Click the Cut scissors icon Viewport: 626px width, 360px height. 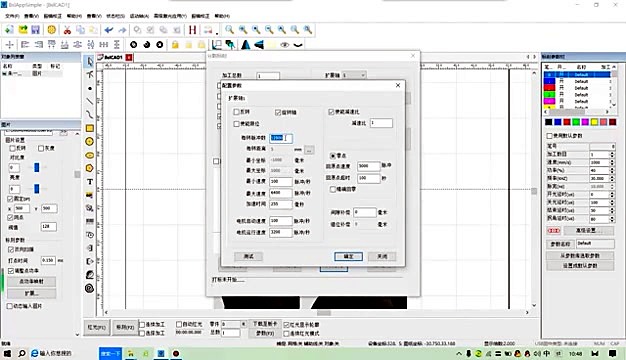click(x=67, y=30)
